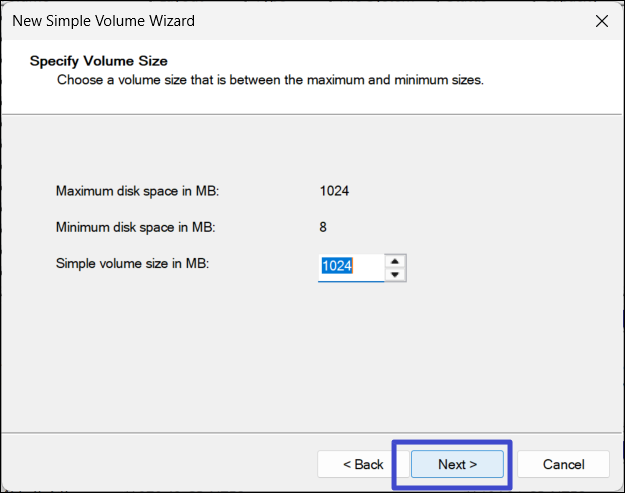Click the 'Choose a volume size' description text
Image resolution: width=625 pixels, height=493 pixels.
[x=270, y=79]
